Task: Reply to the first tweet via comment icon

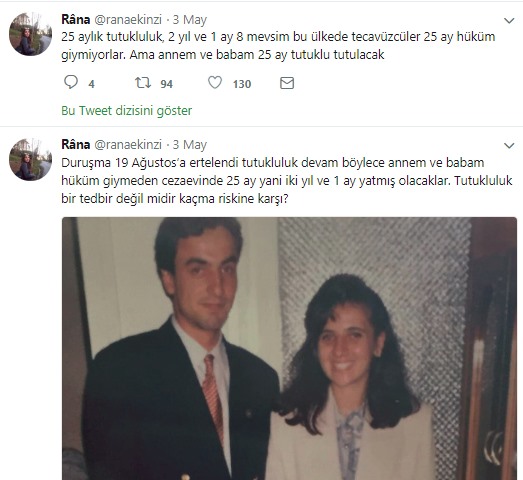Action: [x=71, y=82]
